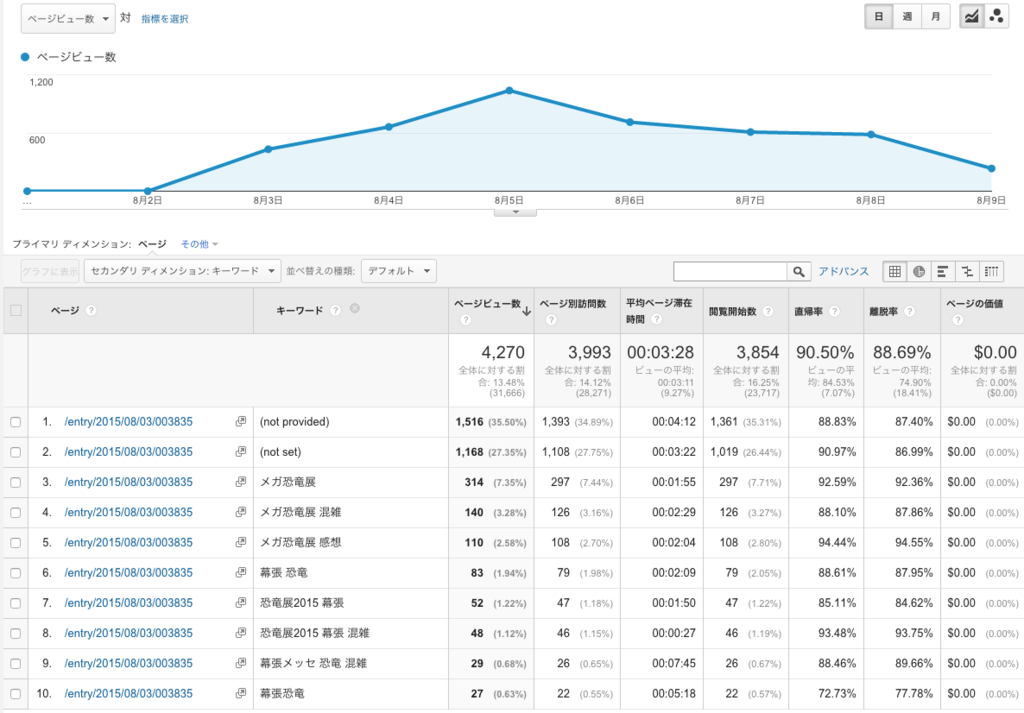Viewport: 1024px width, 713px height.
Task: Open row 2 /entry/2015/08/03/003835 page link
Action: tap(129, 452)
